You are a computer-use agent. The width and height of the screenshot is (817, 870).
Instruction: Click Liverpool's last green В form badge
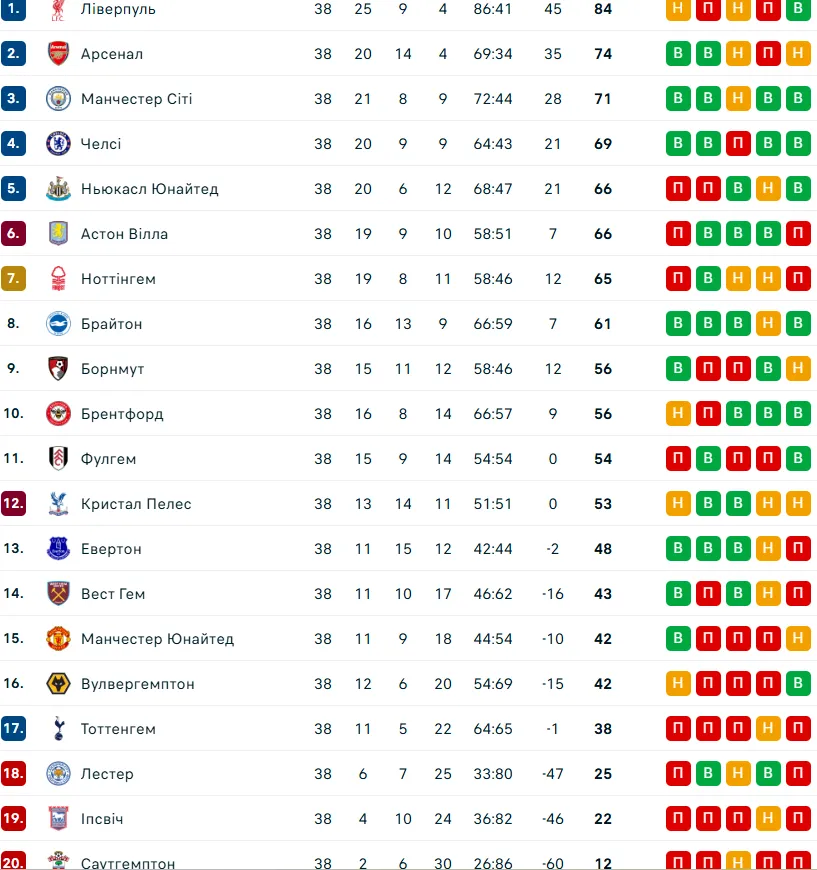coord(798,8)
